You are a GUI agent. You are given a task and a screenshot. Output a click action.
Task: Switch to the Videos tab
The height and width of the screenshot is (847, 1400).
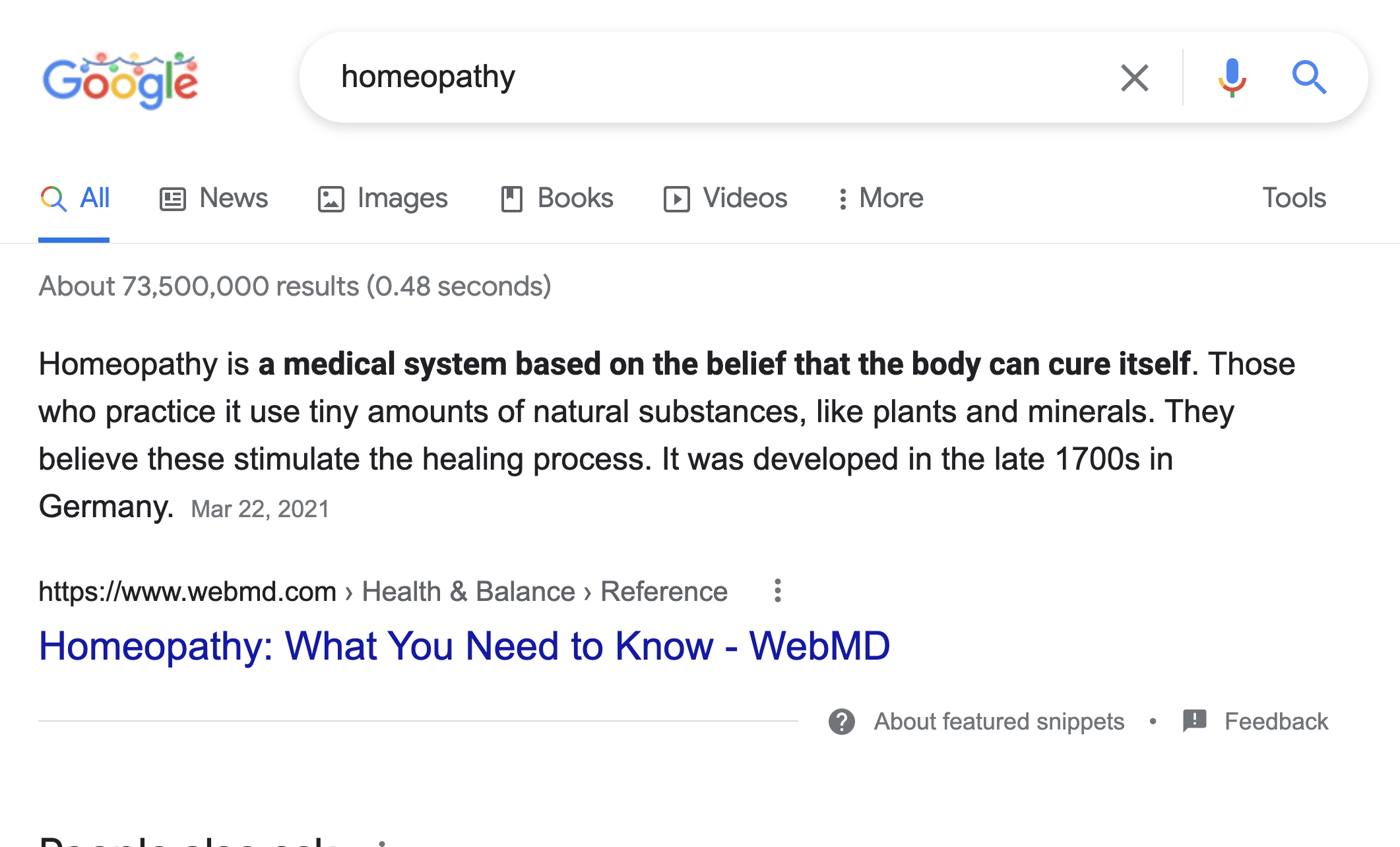pos(726,198)
